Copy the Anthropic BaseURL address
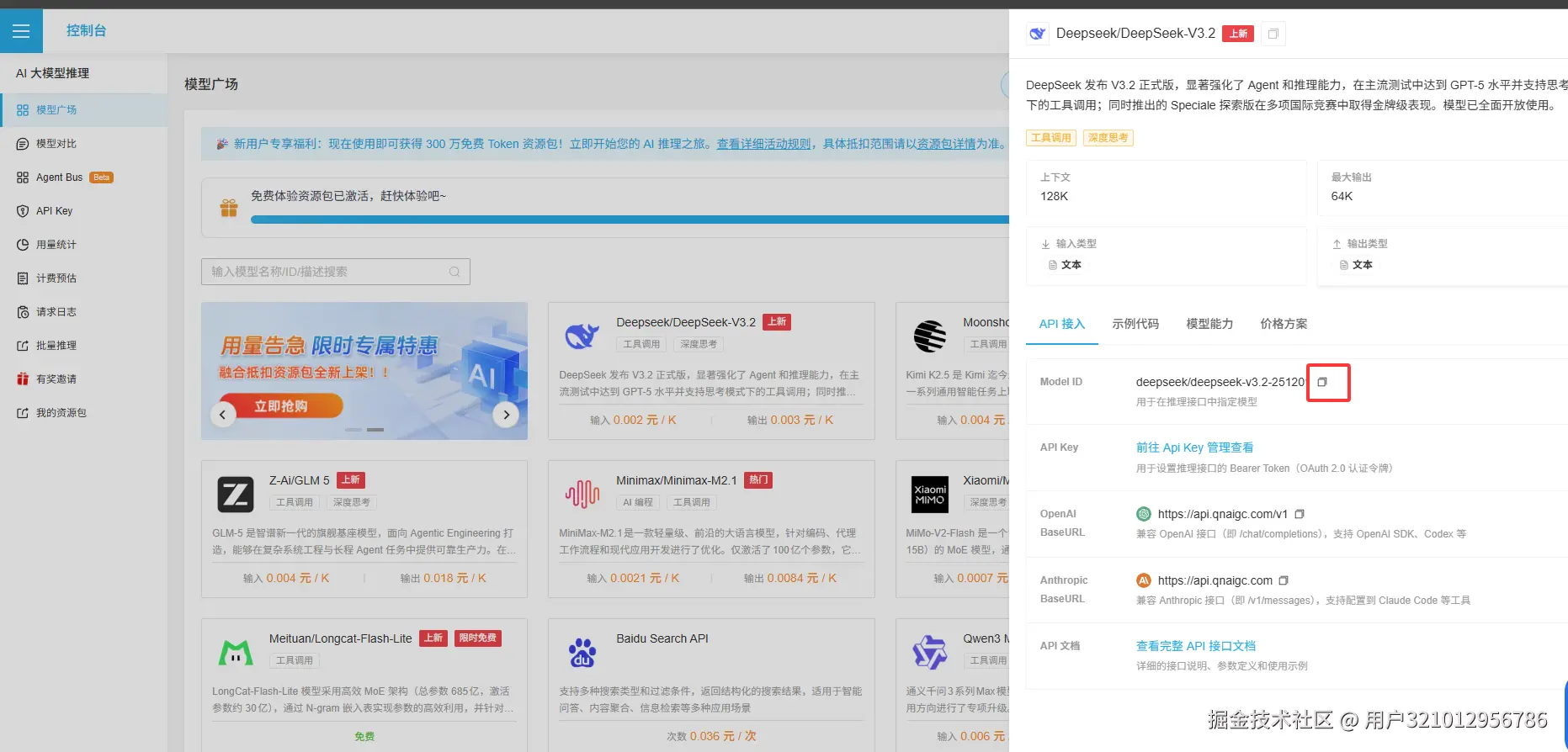This screenshot has width=1568, height=752. [1284, 580]
